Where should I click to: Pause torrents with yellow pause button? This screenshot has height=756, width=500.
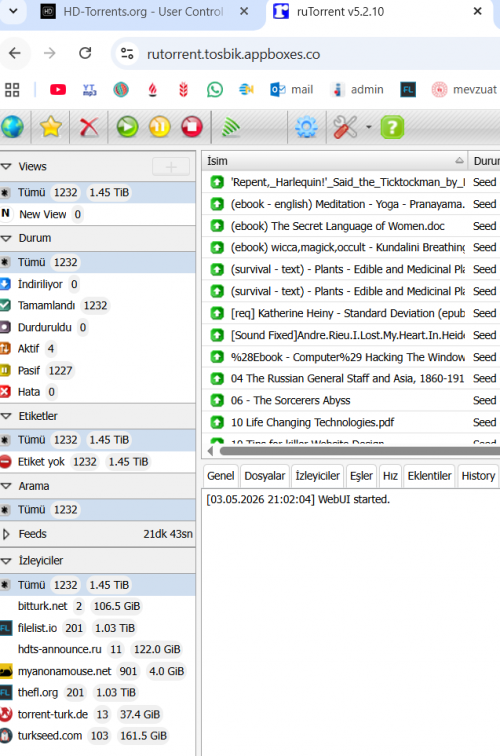pos(160,127)
